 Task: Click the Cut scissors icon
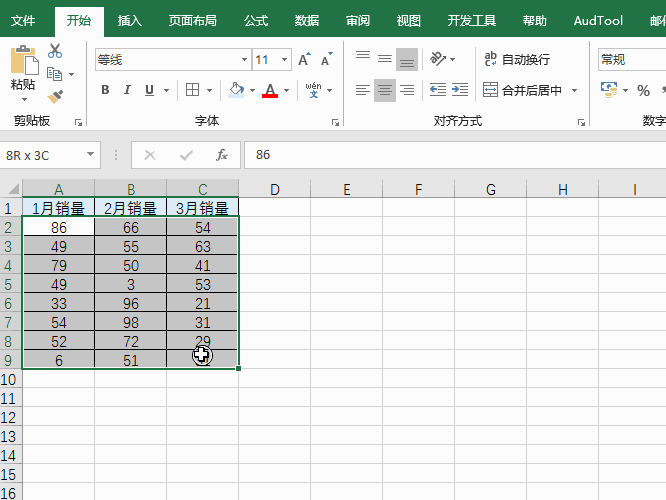[x=55, y=51]
